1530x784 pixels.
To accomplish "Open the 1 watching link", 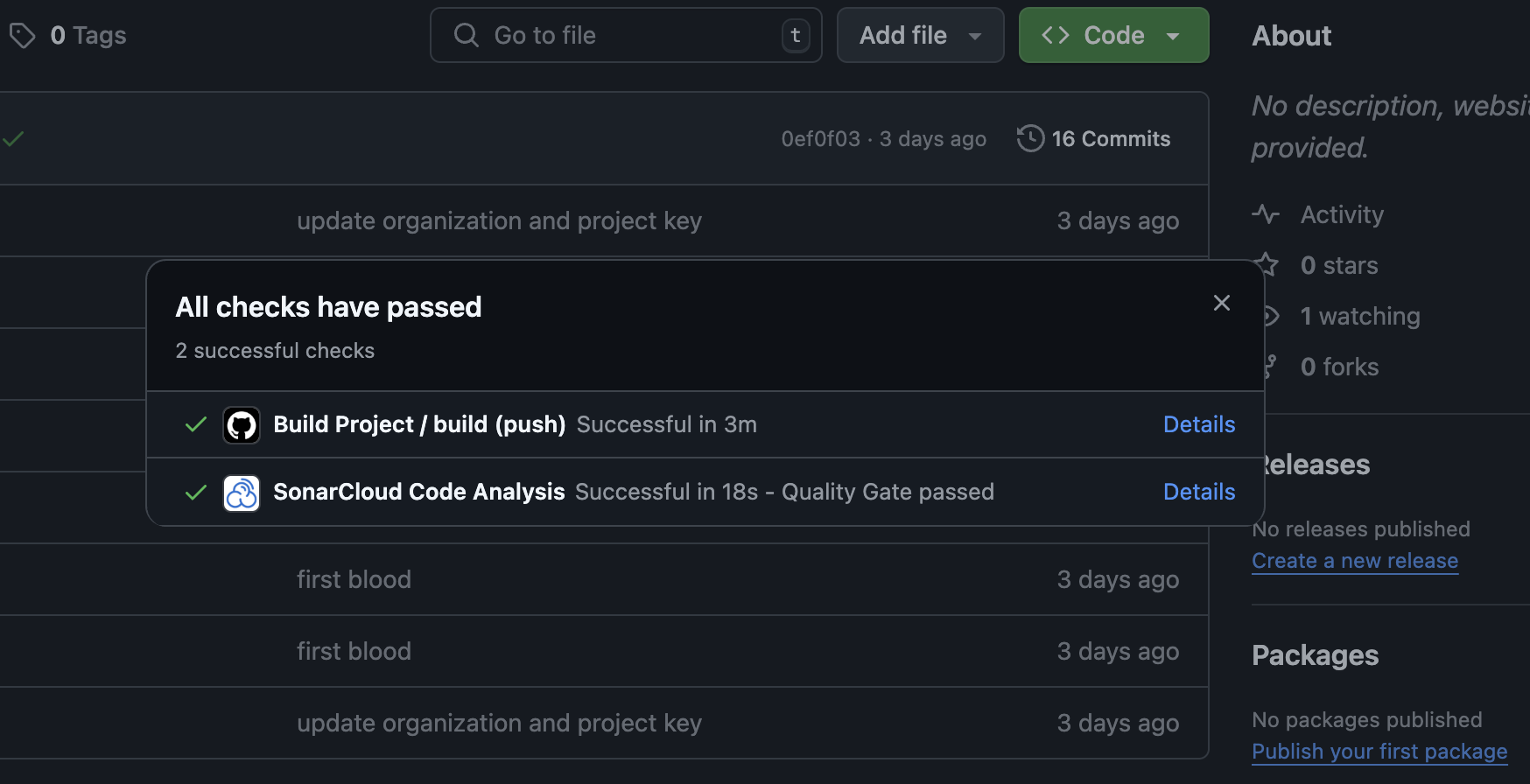I will [1360, 316].
